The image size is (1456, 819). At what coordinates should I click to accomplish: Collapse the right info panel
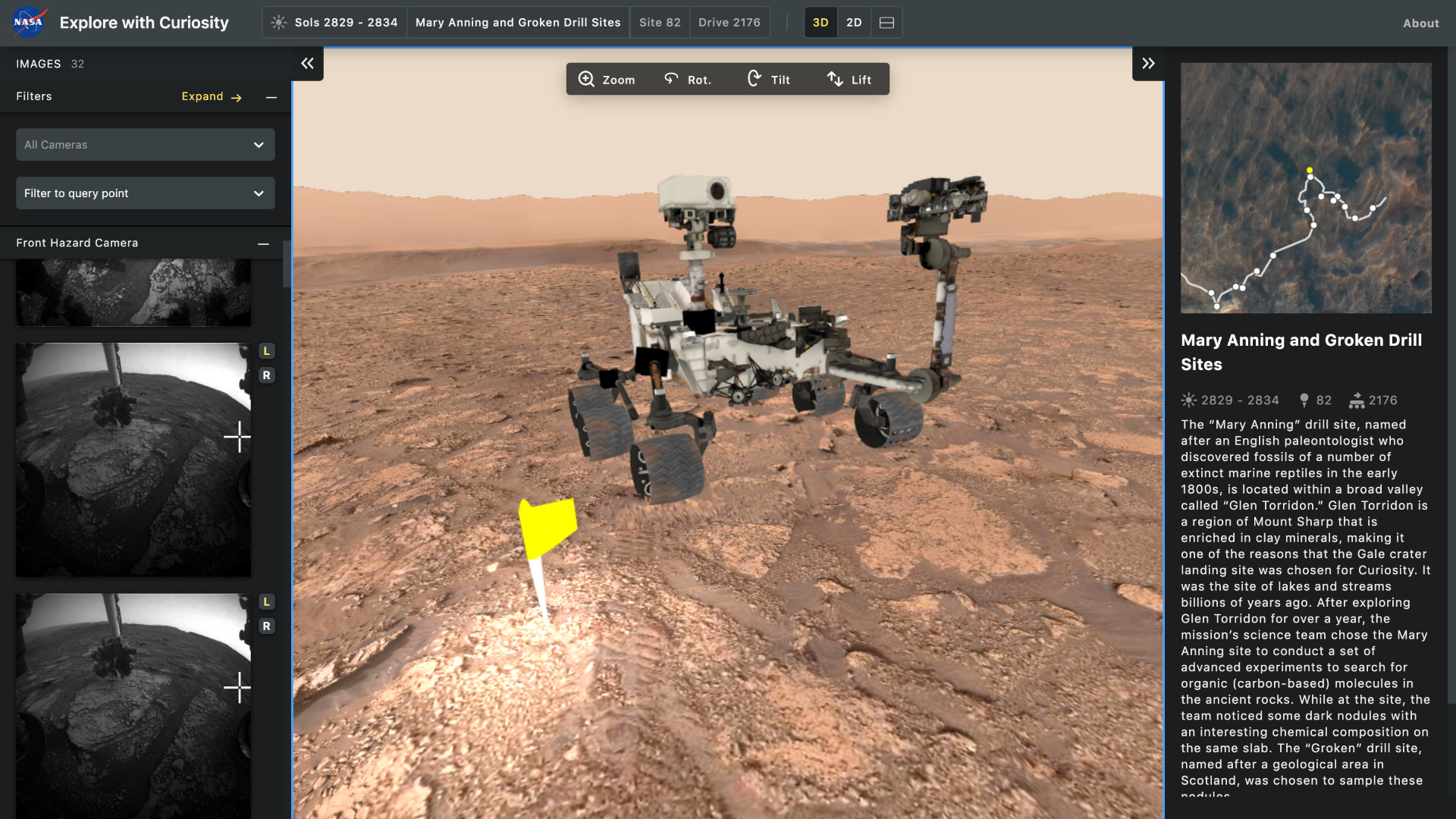[x=1148, y=64]
